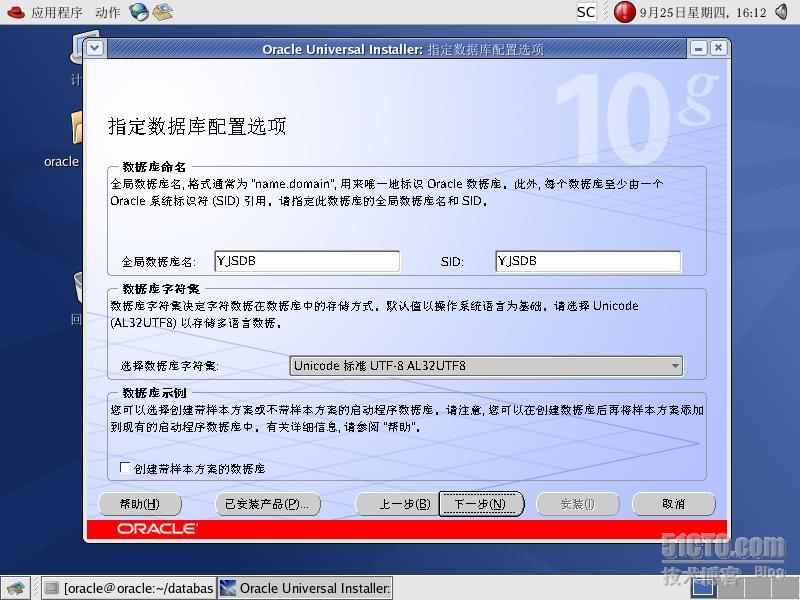Click the show-desktop icon in bottom panel

pyautogui.click(x=15, y=588)
